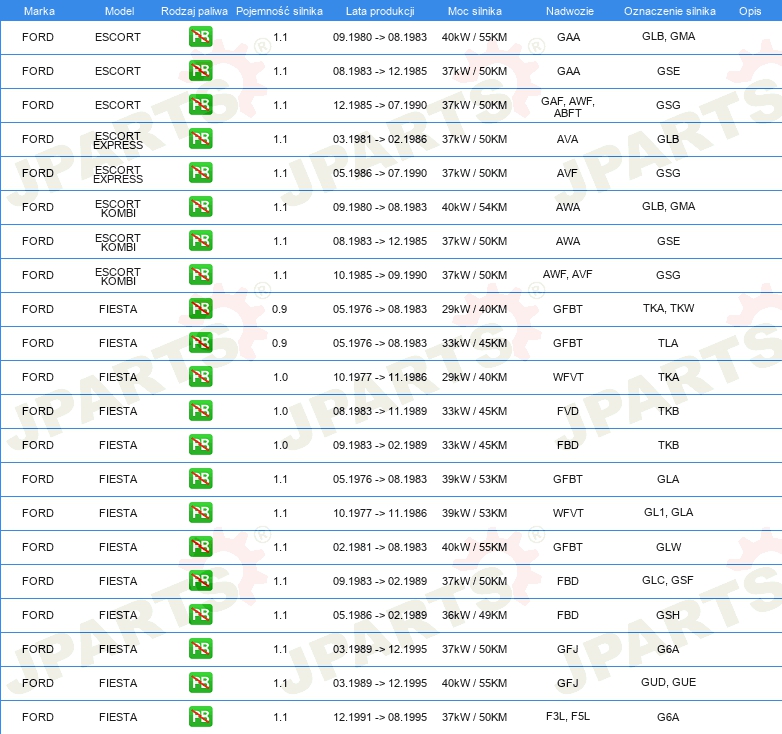Select the body cell FVD
Image resolution: width=782 pixels, height=734 pixels.
click(x=568, y=411)
